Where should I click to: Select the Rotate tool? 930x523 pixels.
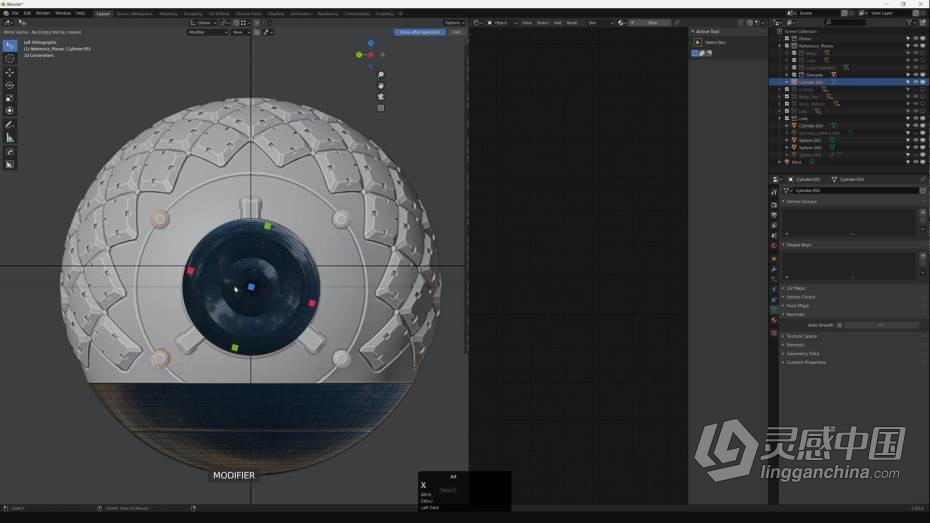(10, 85)
